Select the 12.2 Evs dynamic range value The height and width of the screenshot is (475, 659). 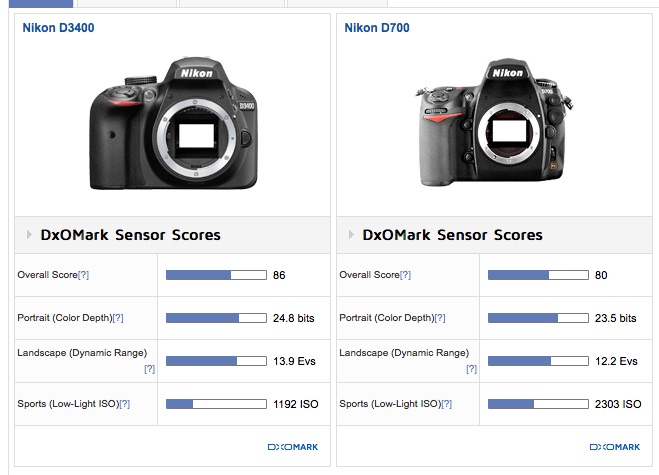[616, 361]
